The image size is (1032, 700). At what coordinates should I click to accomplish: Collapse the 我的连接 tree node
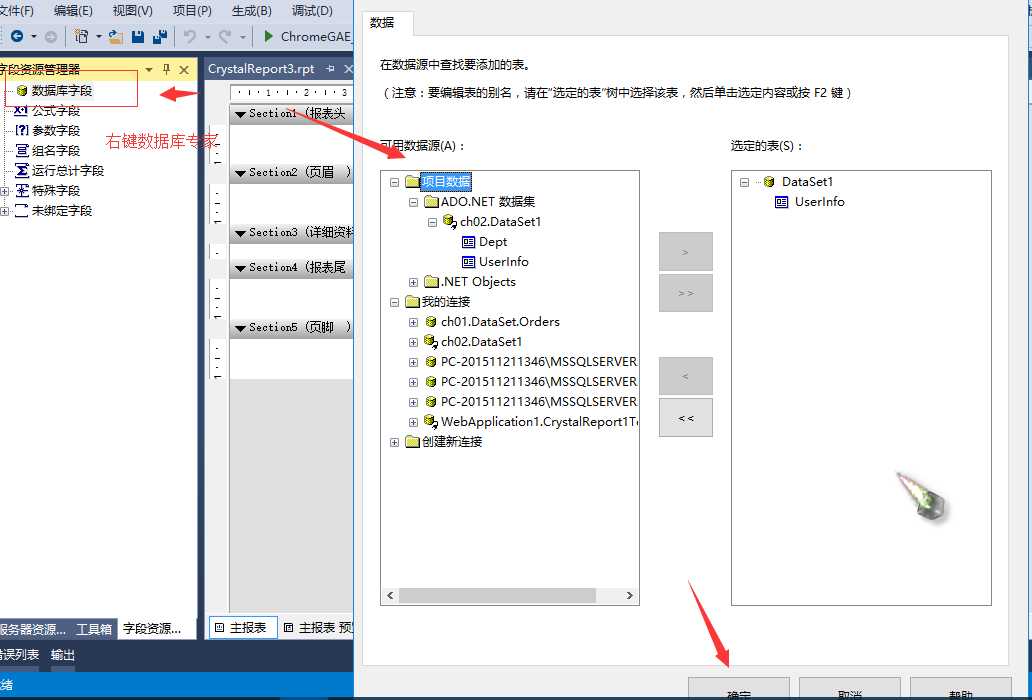click(394, 302)
